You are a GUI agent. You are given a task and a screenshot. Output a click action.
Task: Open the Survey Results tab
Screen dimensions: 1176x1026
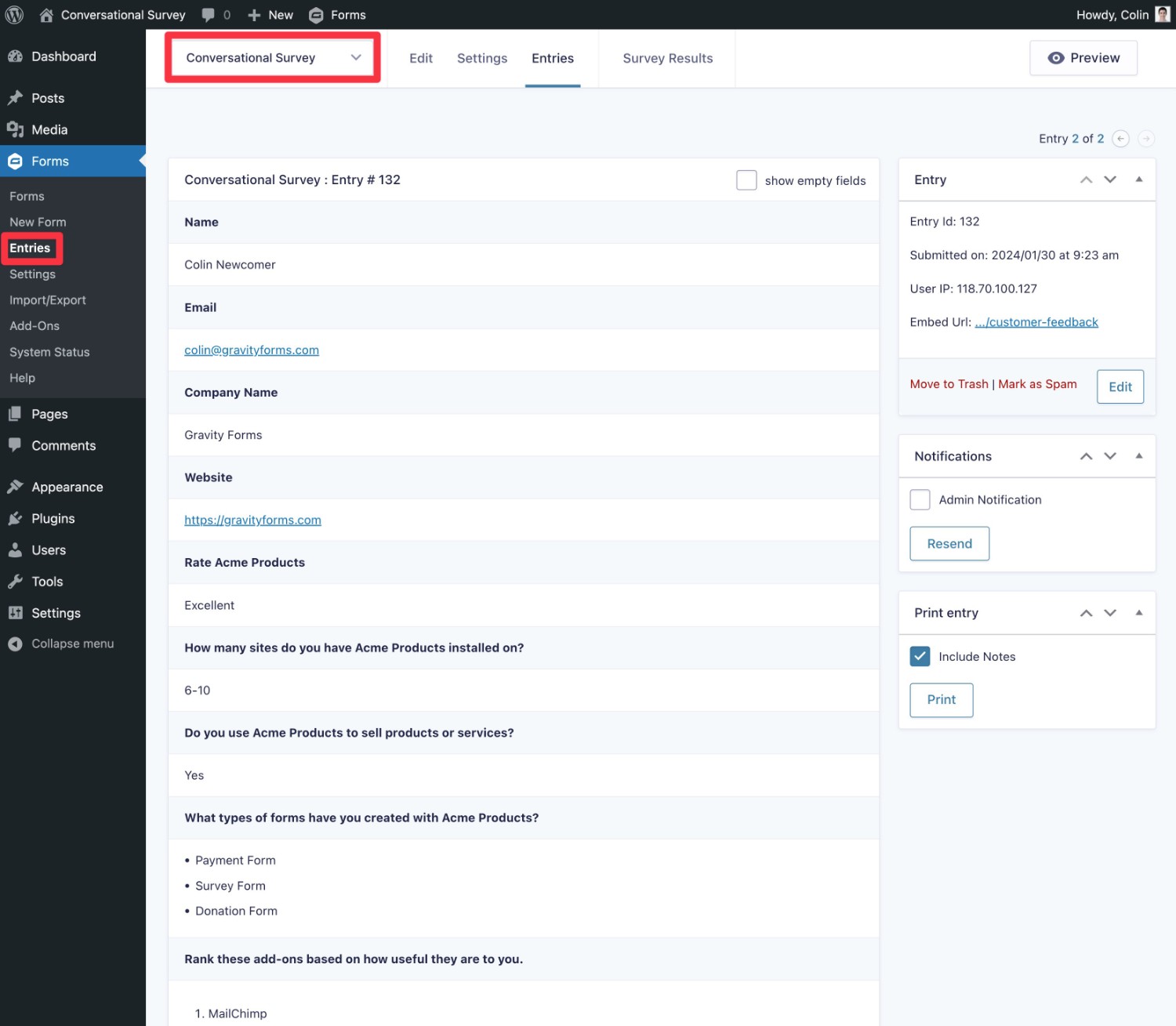pyautogui.click(x=668, y=58)
